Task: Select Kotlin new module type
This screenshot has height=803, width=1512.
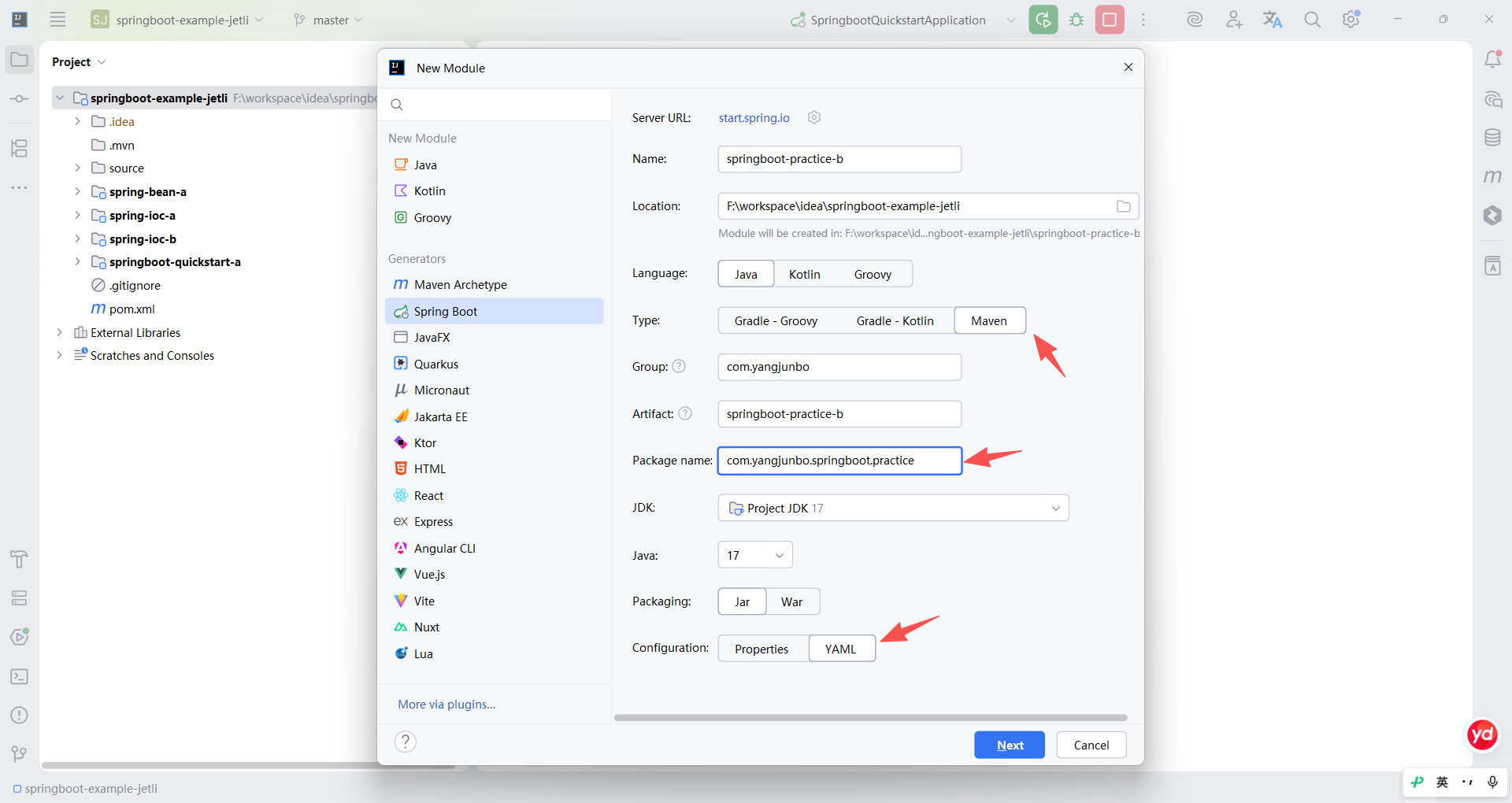Action: pos(495,191)
